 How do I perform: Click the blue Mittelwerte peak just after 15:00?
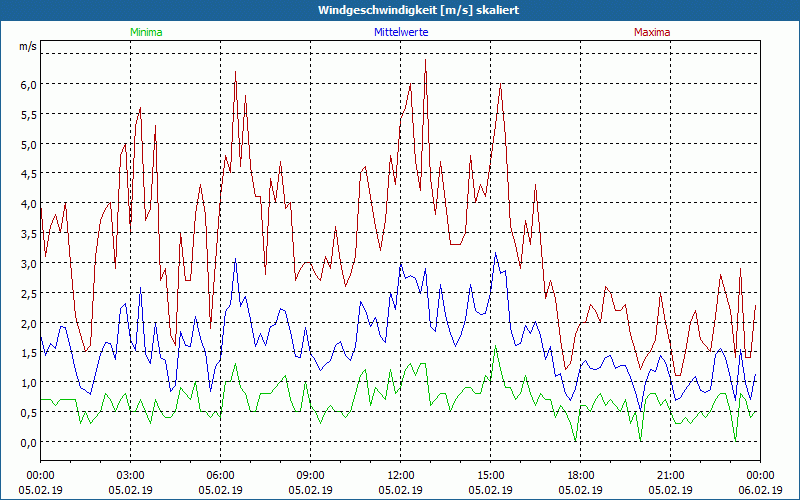(495, 253)
